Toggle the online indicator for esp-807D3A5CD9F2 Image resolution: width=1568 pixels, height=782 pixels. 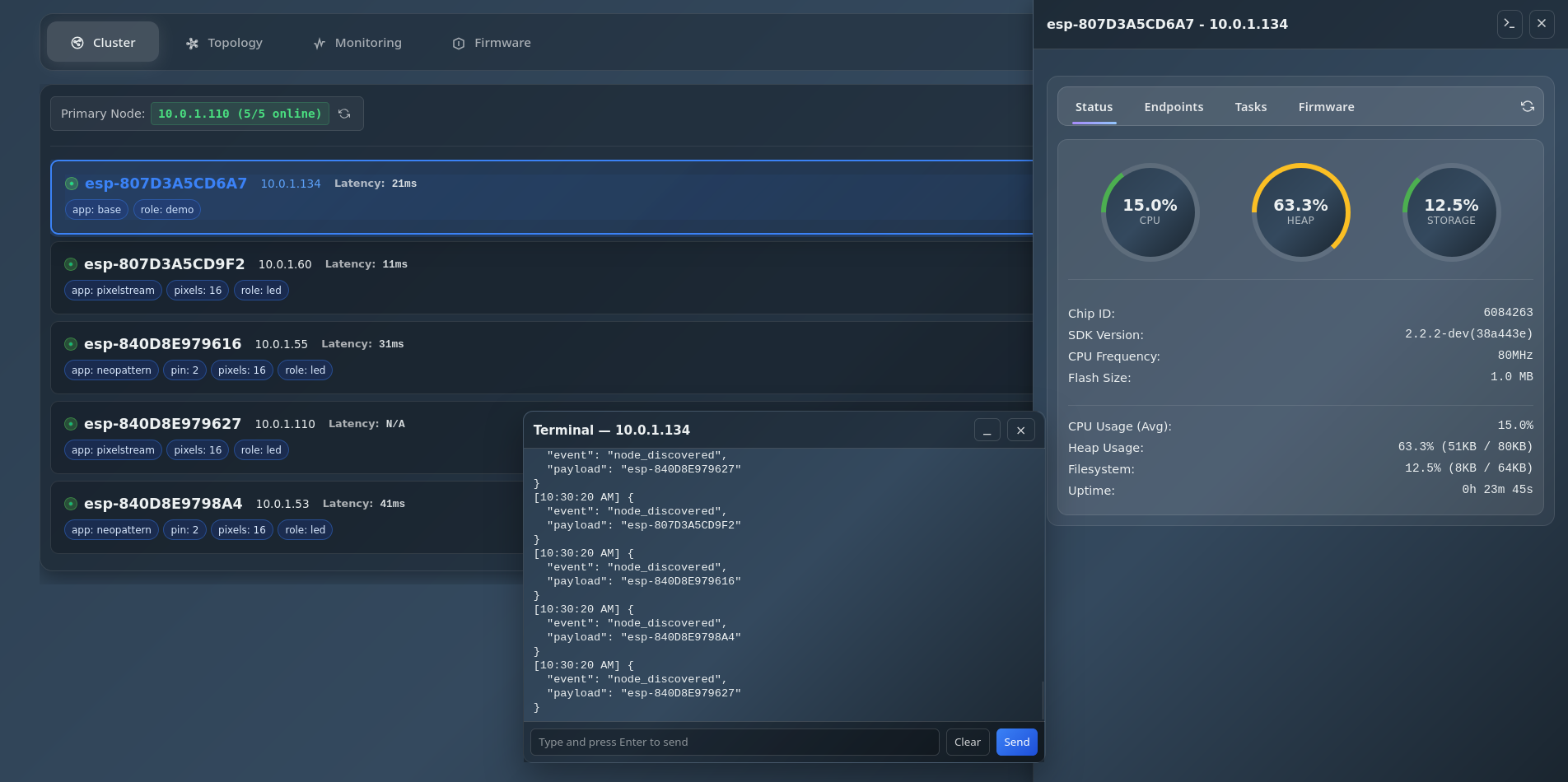click(71, 264)
